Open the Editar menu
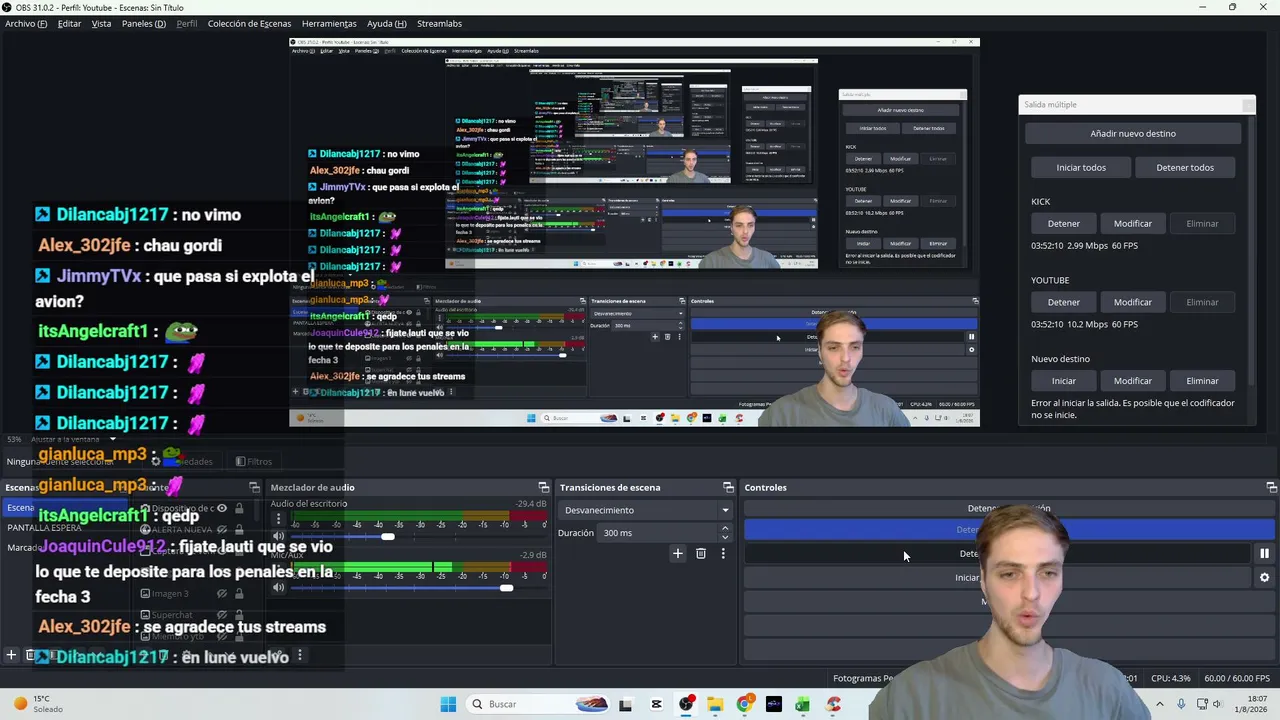1280x720 pixels. point(69,24)
